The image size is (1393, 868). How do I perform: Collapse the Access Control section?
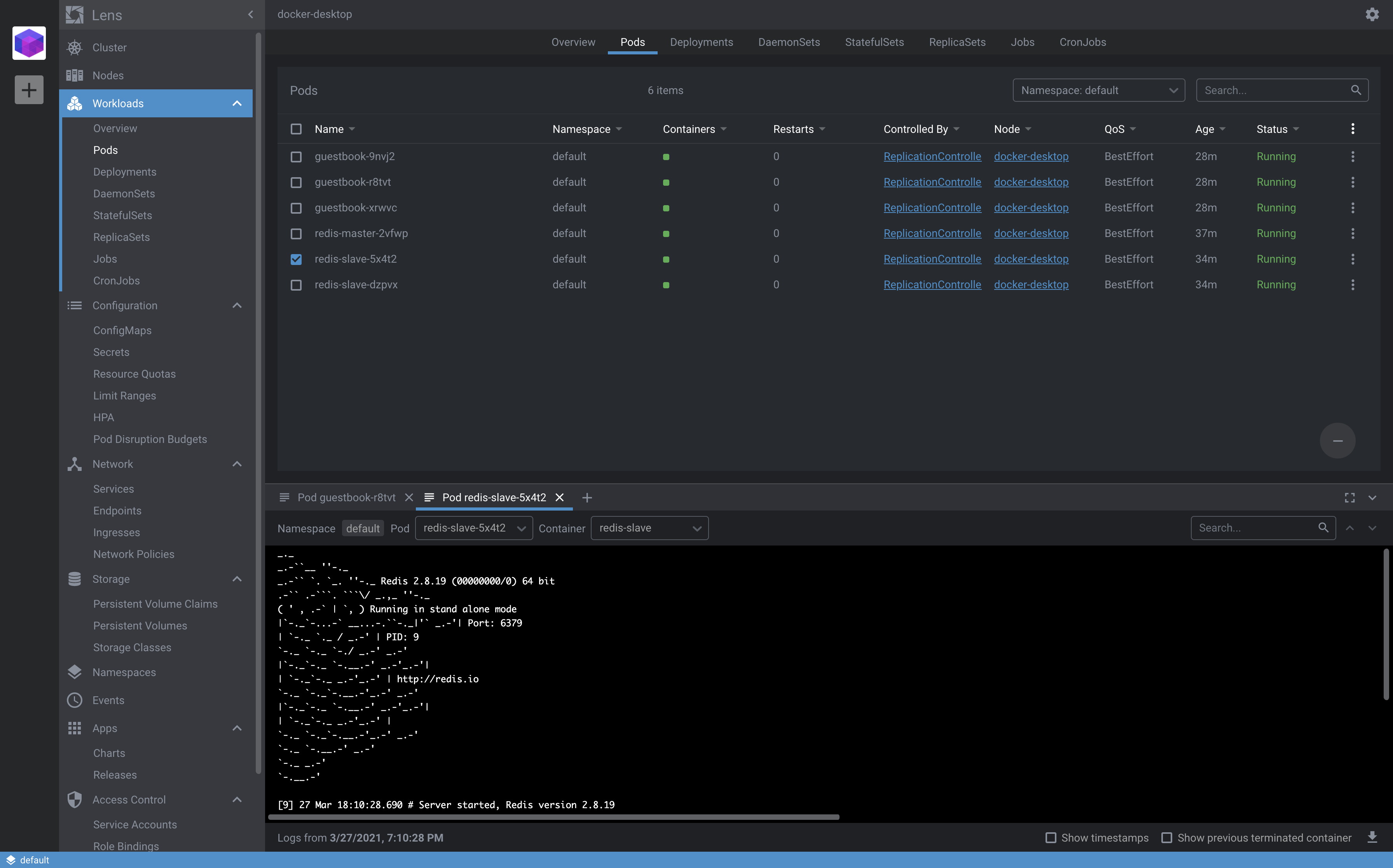click(x=237, y=800)
